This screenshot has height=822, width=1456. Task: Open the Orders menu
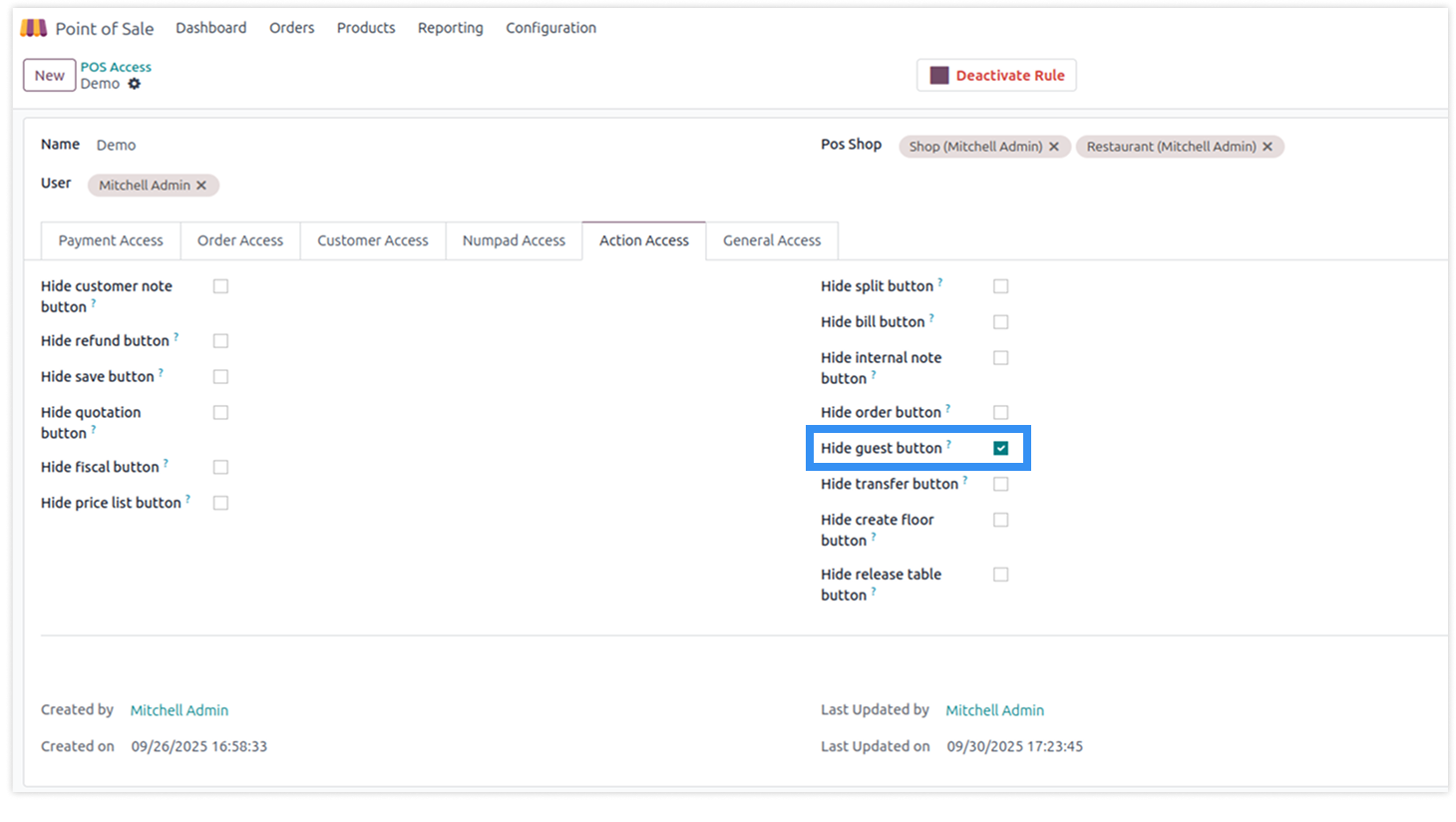[291, 28]
